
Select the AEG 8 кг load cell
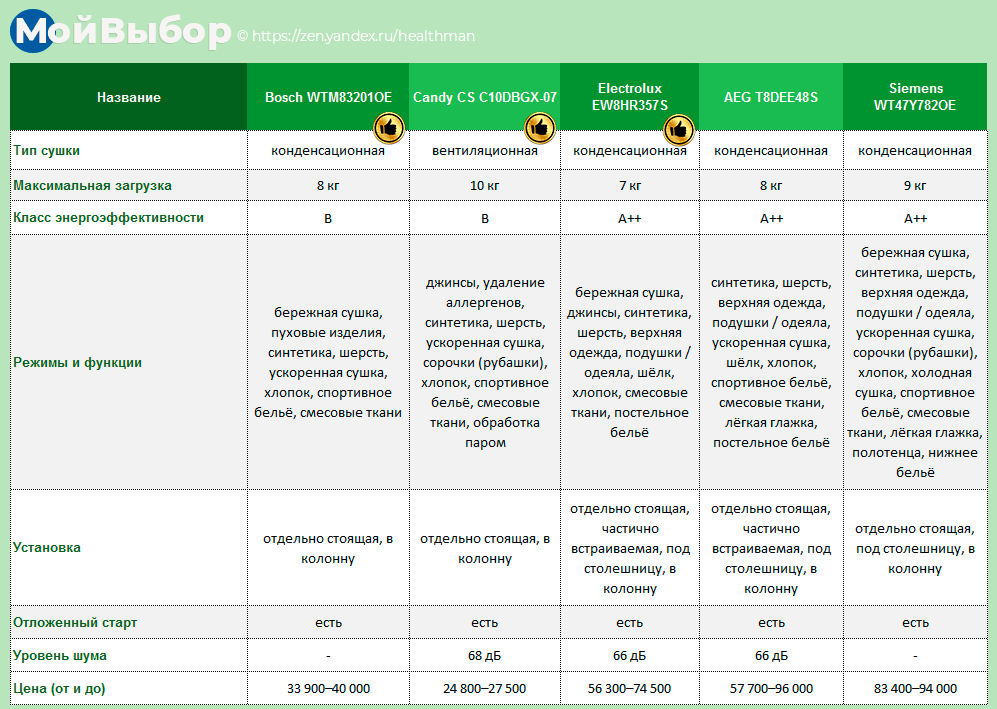(x=771, y=186)
